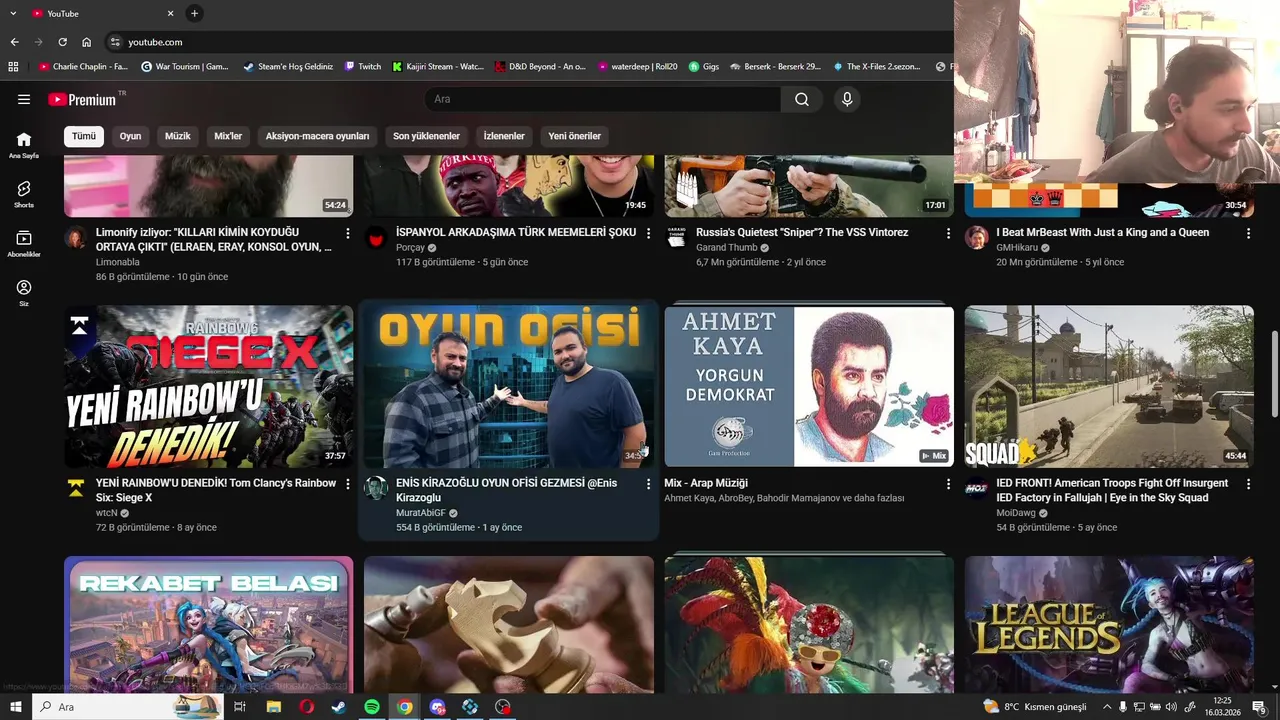1280x720 pixels.
Task: Play the SQUAD Fallujah video thumbnail
Action: pos(1109,386)
